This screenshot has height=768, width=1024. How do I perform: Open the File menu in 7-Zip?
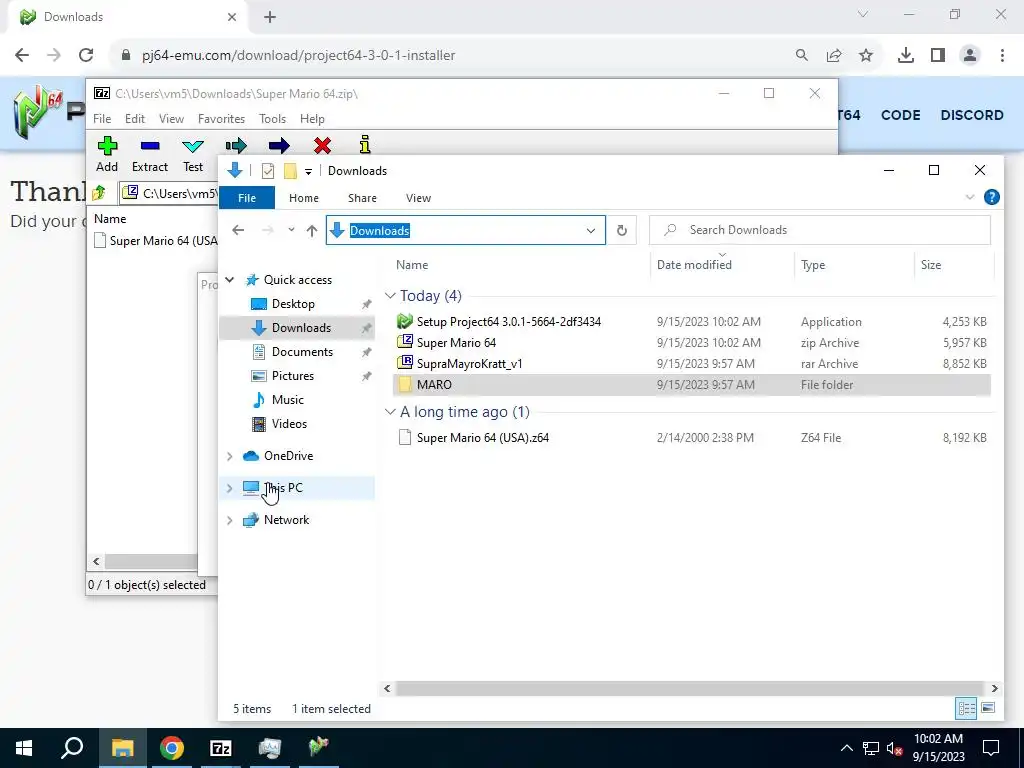(102, 119)
